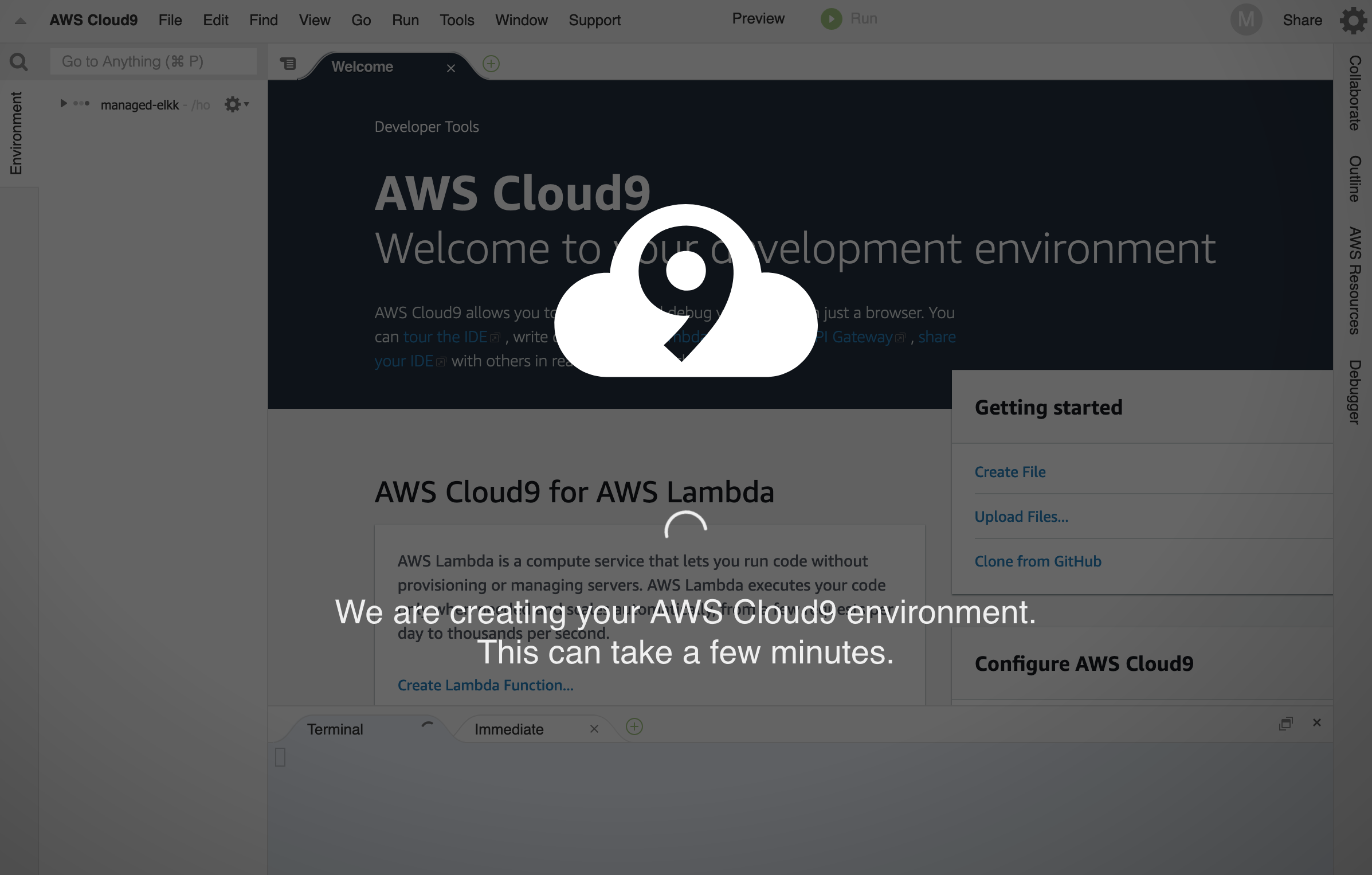The image size is (1372, 875).
Task: Click the maximize console panel icon
Action: pyautogui.click(x=1286, y=723)
